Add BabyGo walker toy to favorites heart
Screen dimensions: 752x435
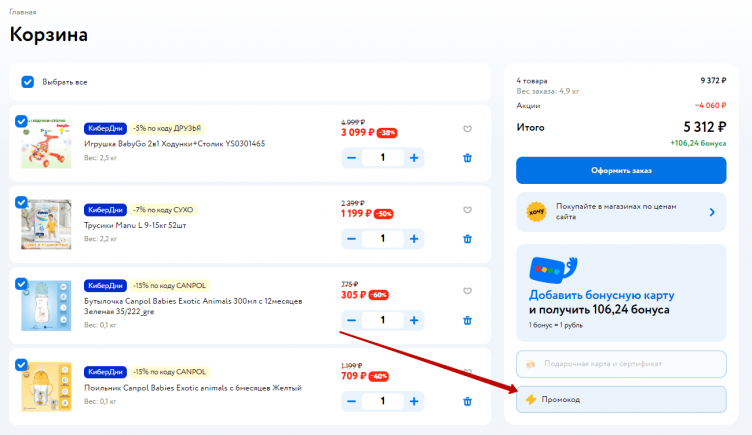coord(467,128)
